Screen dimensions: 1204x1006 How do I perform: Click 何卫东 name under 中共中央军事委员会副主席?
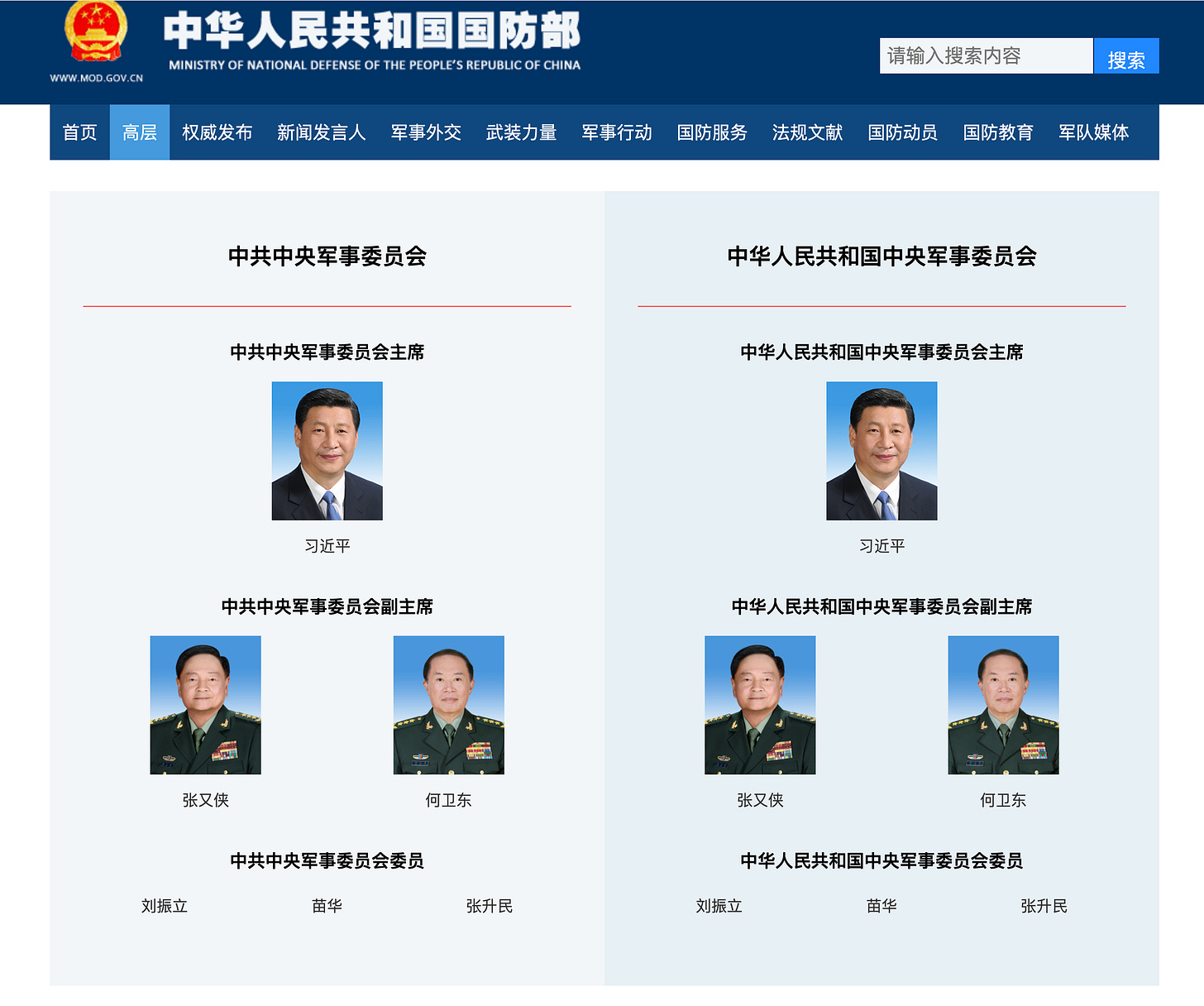tap(449, 800)
